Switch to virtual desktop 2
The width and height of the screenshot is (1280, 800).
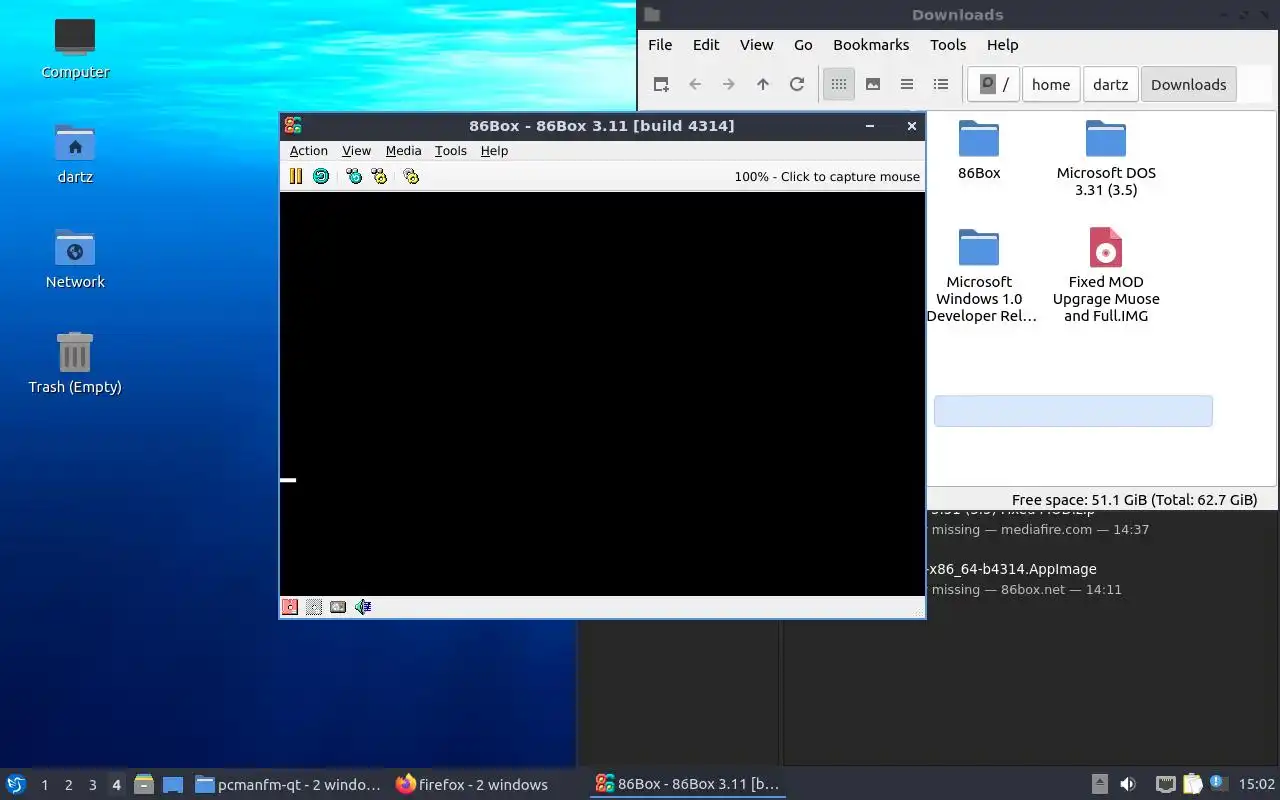point(68,785)
